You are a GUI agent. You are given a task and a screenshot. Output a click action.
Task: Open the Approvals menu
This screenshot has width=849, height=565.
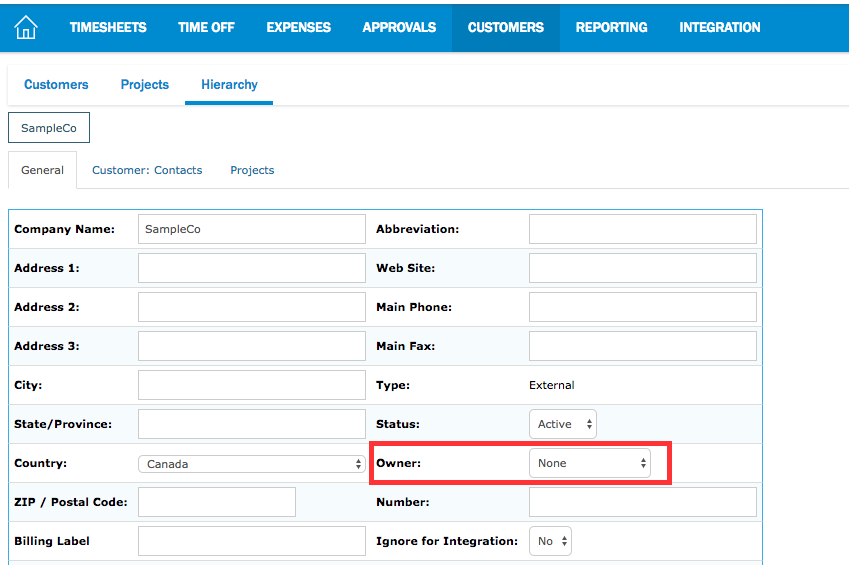pyautogui.click(x=399, y=28)
